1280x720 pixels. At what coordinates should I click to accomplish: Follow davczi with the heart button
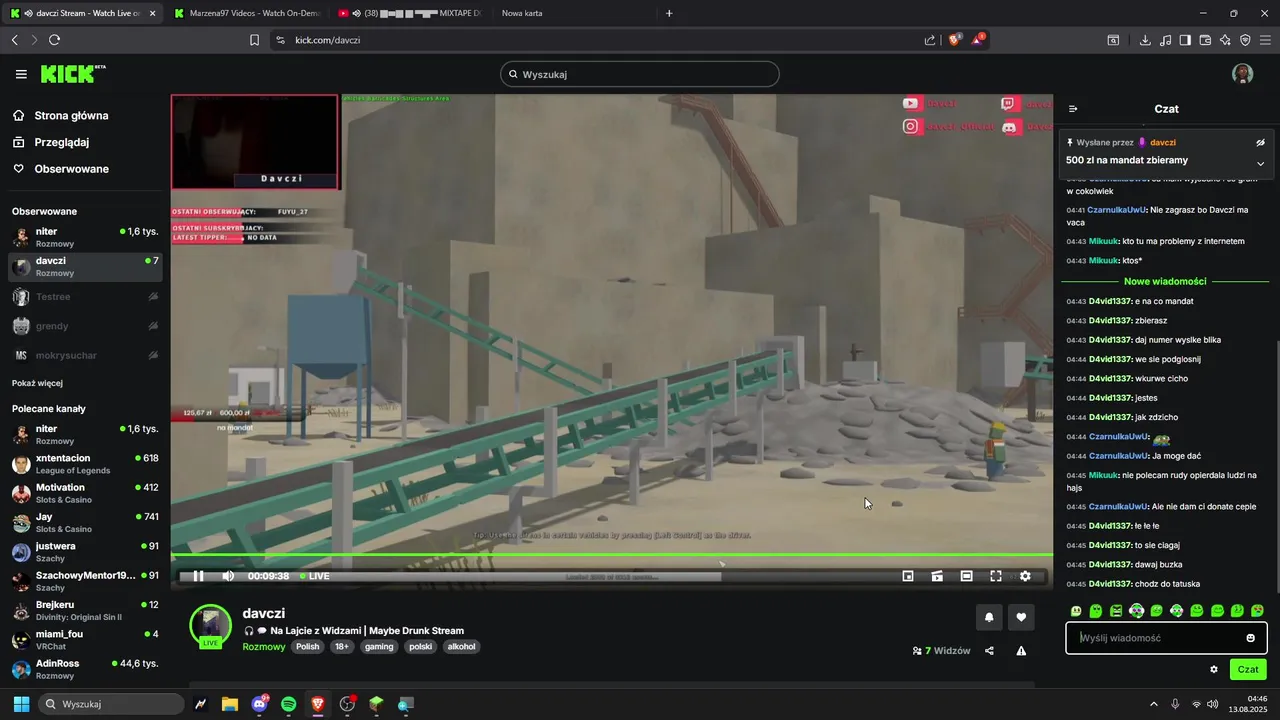tap(1021, 617)
